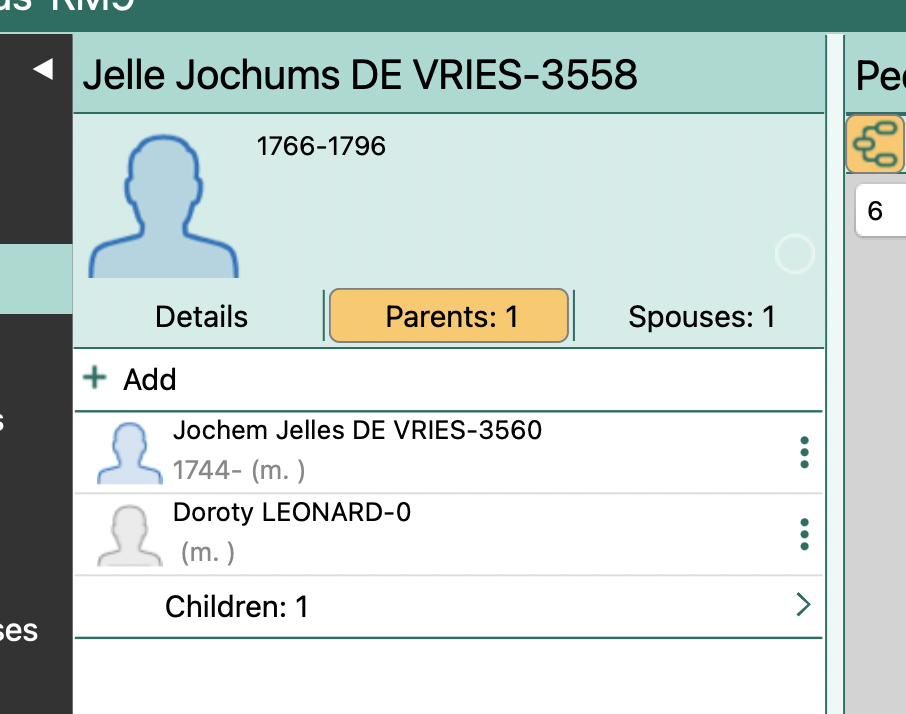Click the generations field showing 6
This screenshot has height=714, width=906.
click(x=880, y=211)
